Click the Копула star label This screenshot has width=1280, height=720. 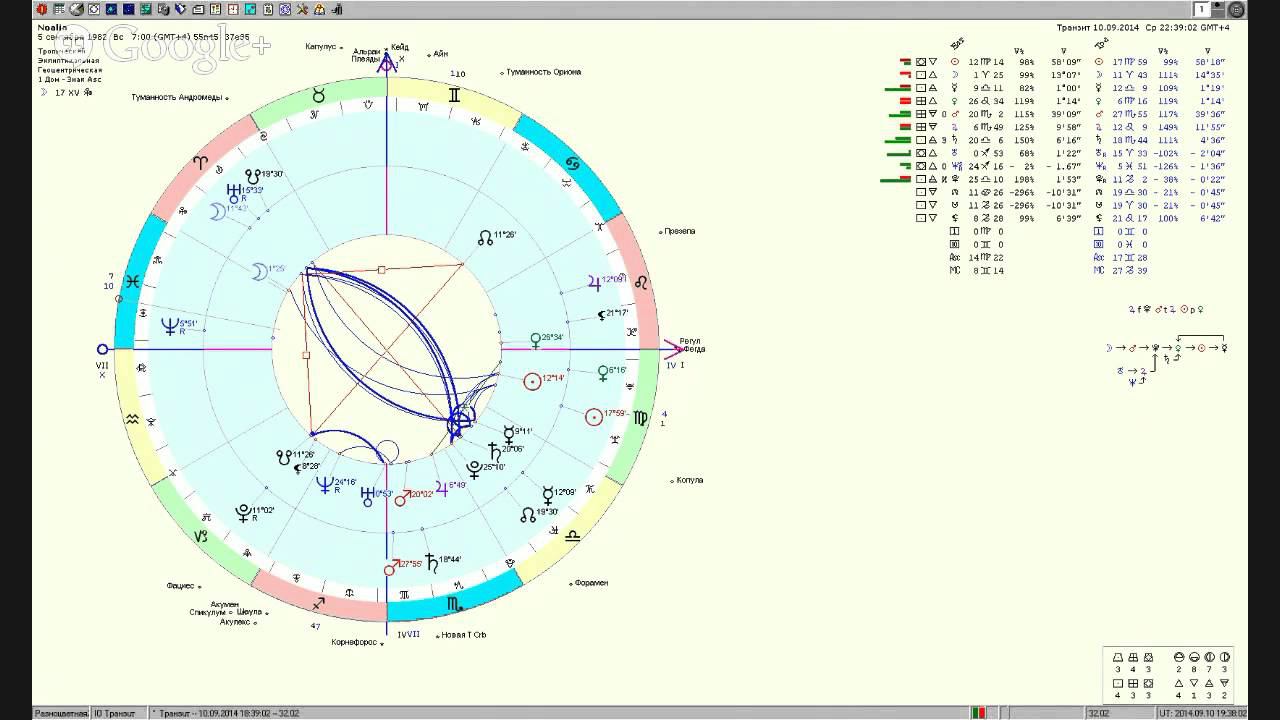pos(690,480)
